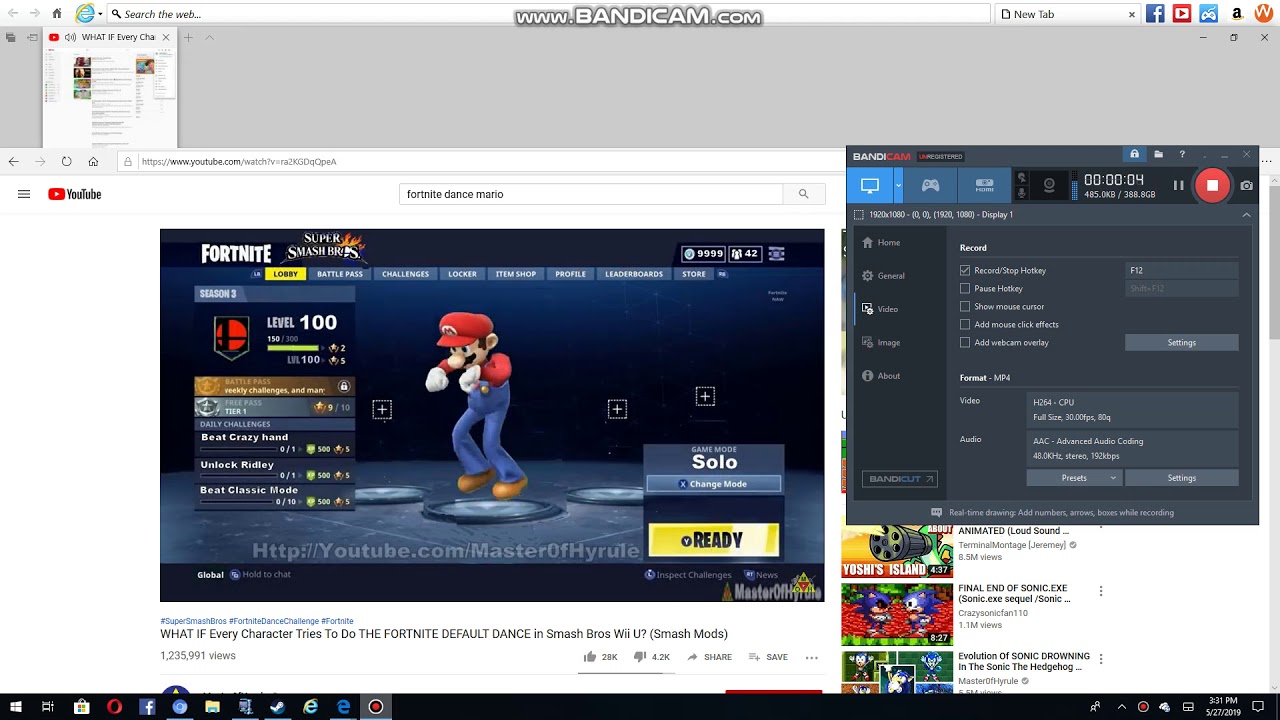Take screenshot with Bandicam camera icon
Viewport: 1280px width, 720px height.
(1246, 185)
